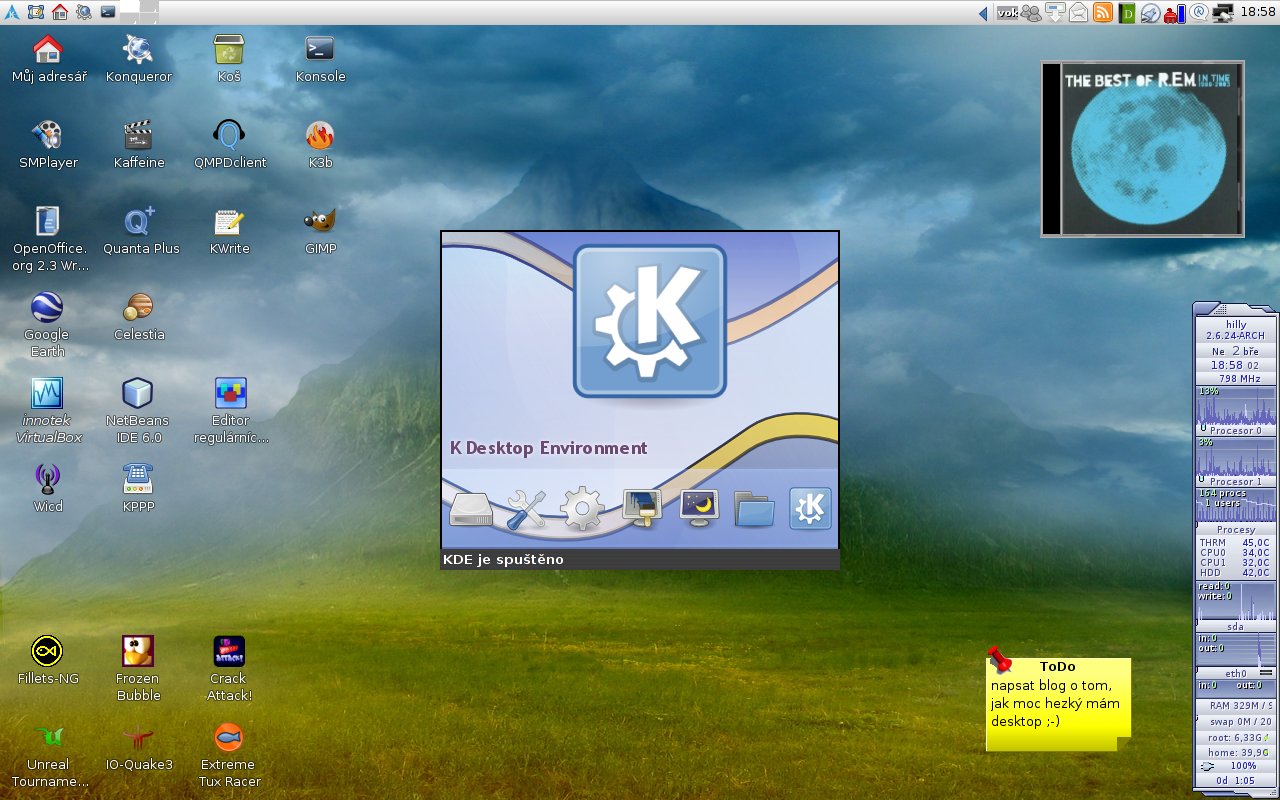Click the Procesor 1 CPU graph
This screenshot has width=1280, height=800.
coord(1237,461)
